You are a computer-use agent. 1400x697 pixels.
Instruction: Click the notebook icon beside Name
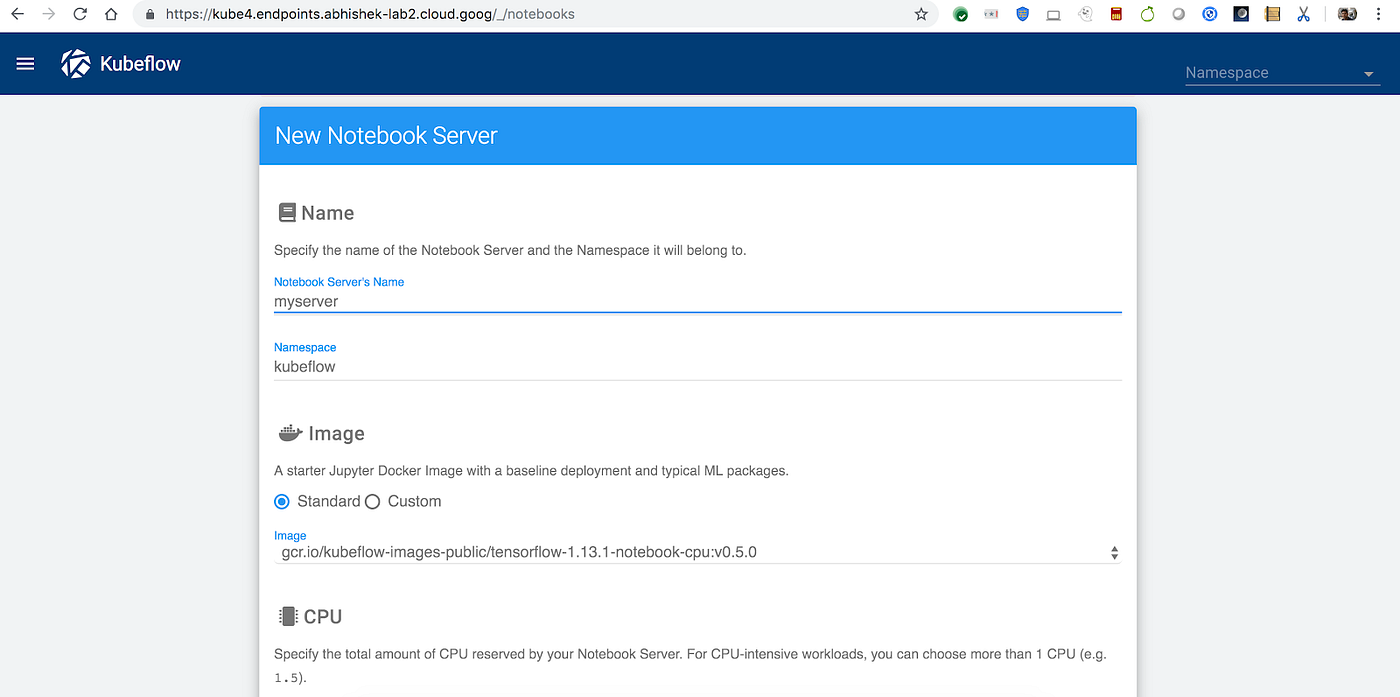(287, 213)
